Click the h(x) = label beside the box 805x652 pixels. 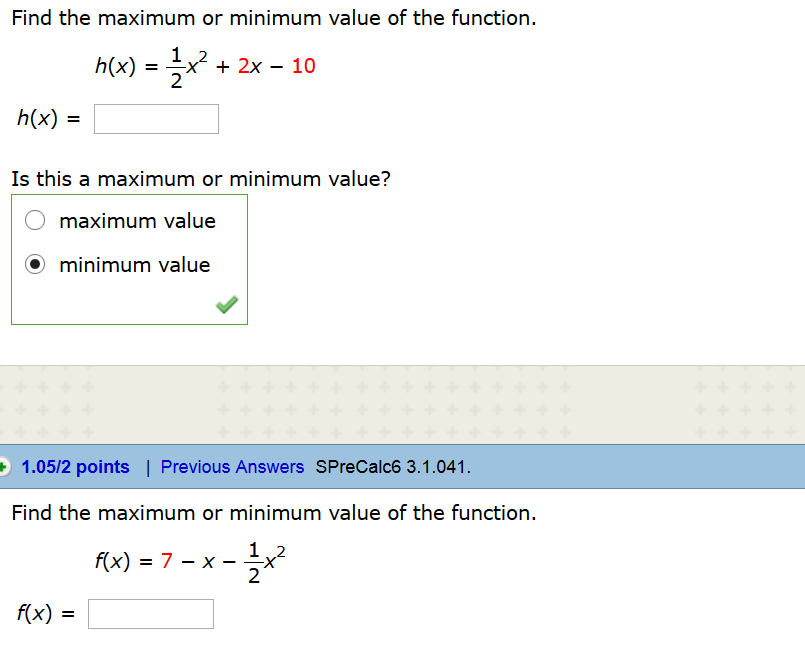pyautogui.click(x=47, y=118)
